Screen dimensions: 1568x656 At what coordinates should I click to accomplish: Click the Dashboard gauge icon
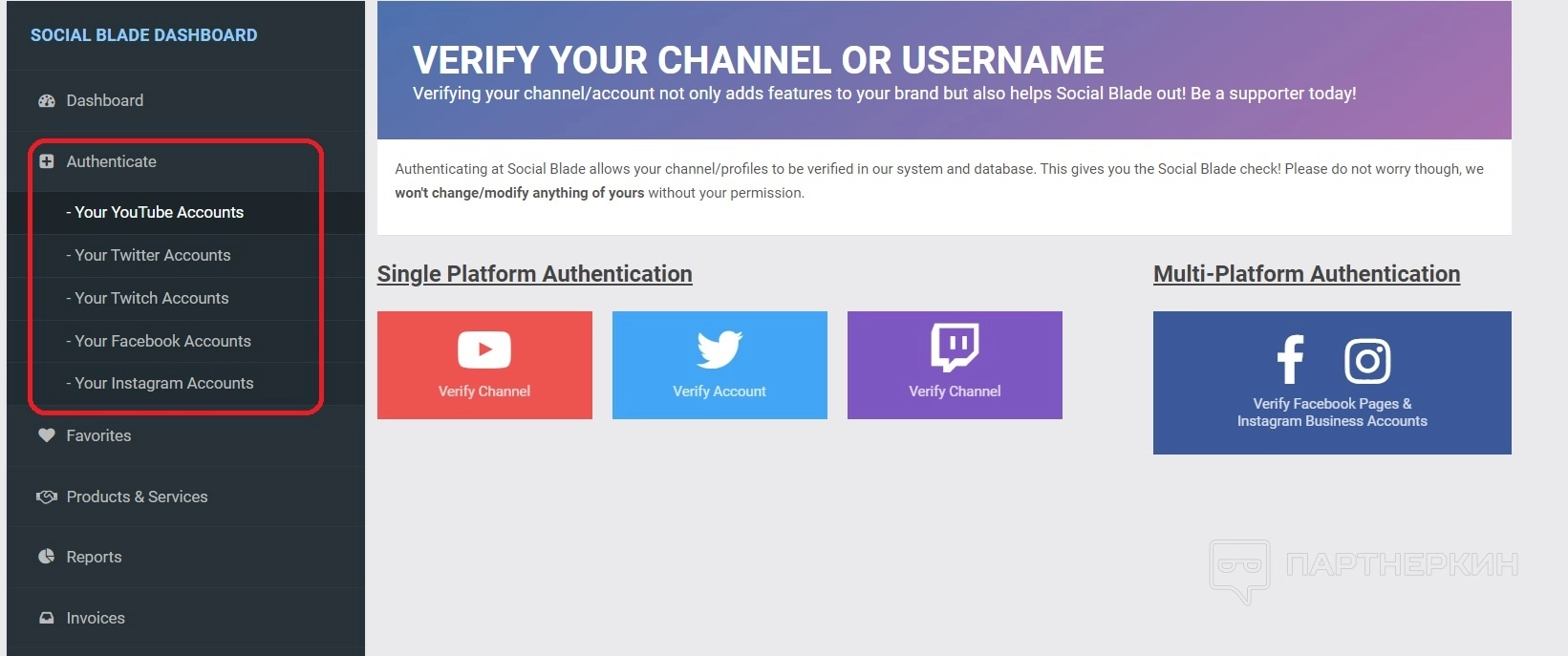(46, 100)
